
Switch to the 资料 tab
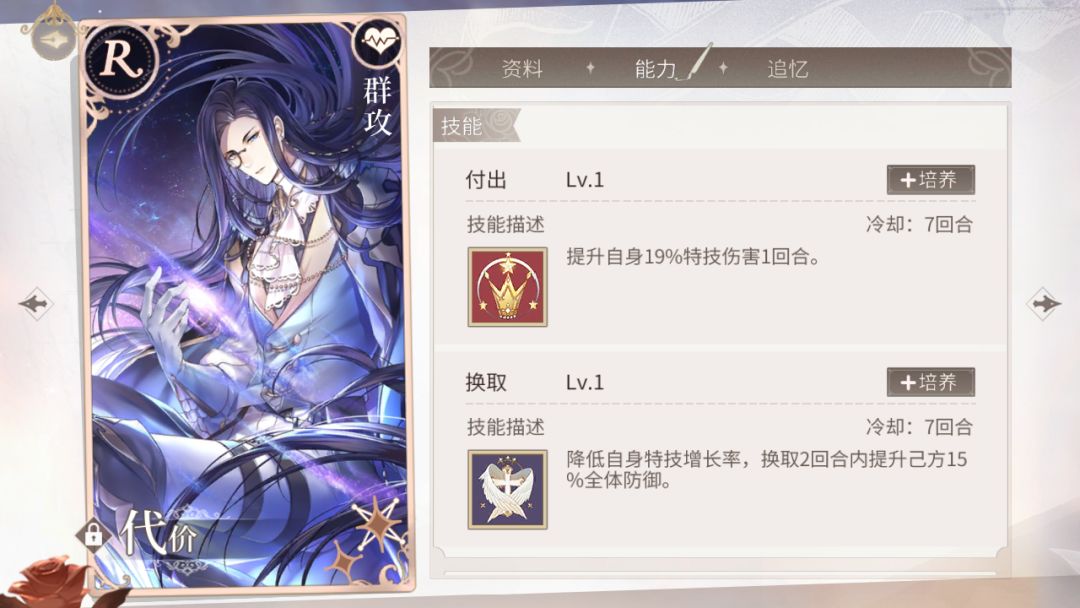(522, 68)
